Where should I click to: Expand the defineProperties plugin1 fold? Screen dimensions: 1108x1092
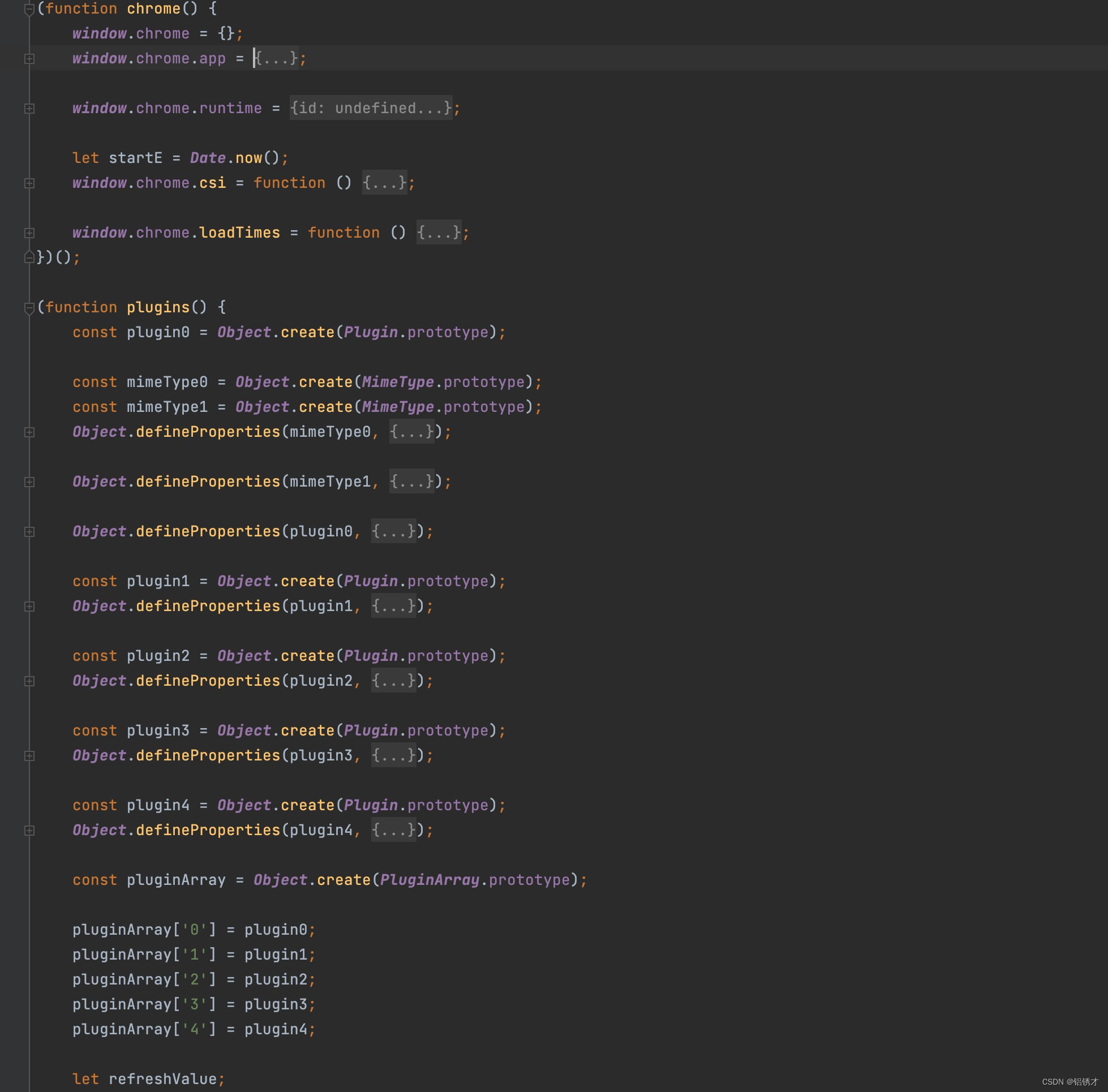point(29,607)
